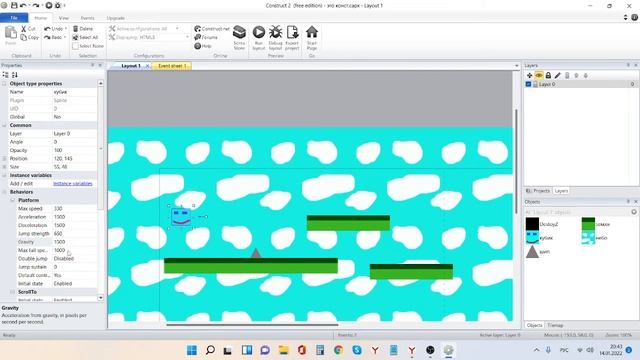Collapse the Common section
Screen dimensions: 640x360
(x=4, y=125)
